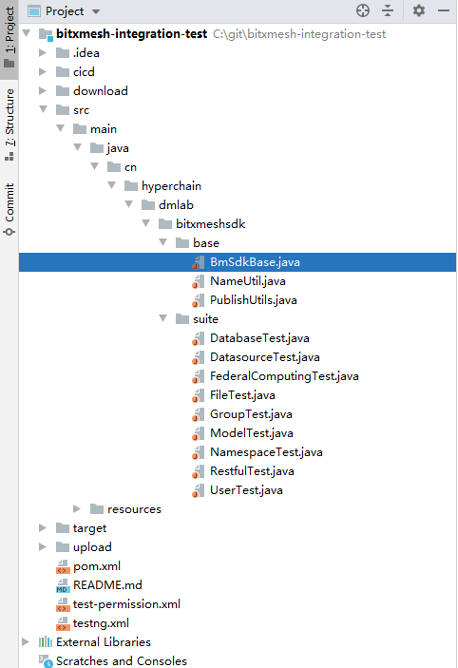Expand the .idea folder
Viewport: 458px width, 668px height.
pos(43,53)
